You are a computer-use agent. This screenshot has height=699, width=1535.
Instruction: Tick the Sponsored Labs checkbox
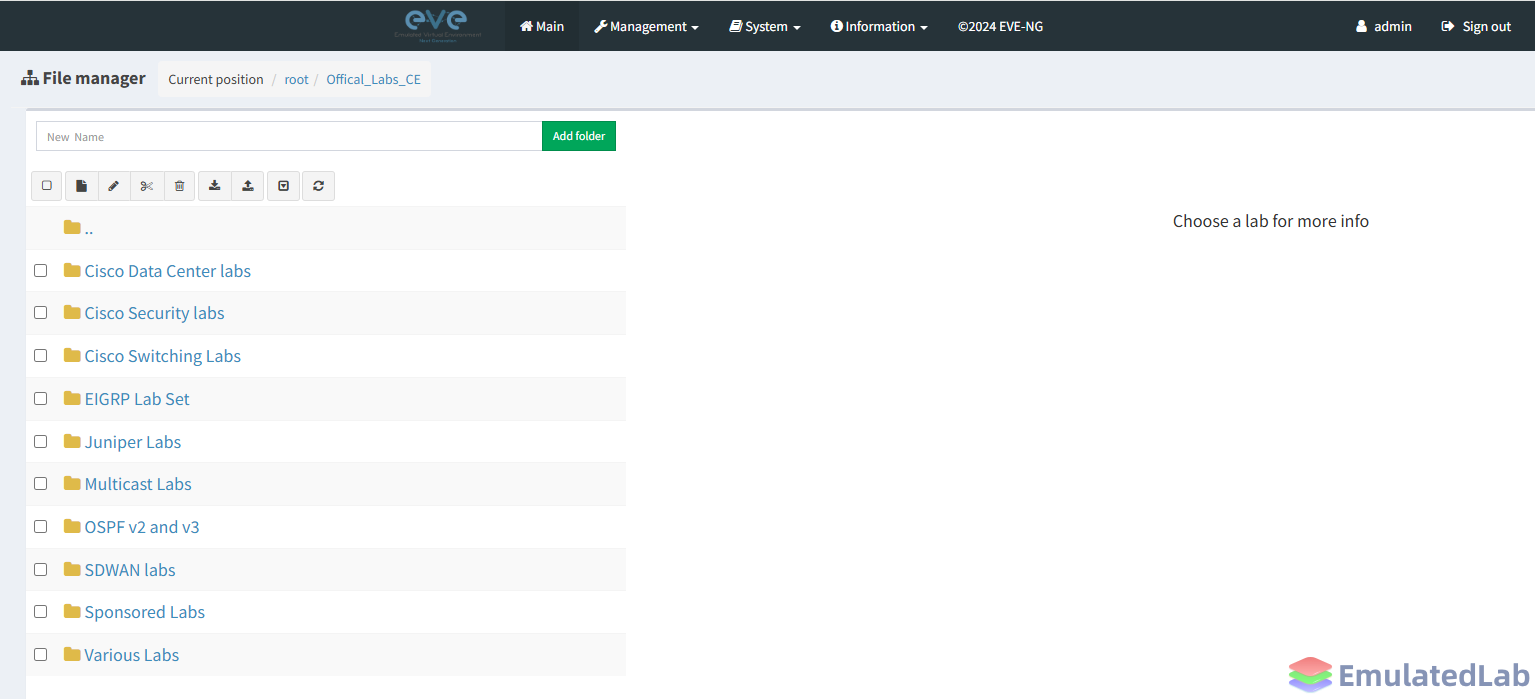coord(41,611)
